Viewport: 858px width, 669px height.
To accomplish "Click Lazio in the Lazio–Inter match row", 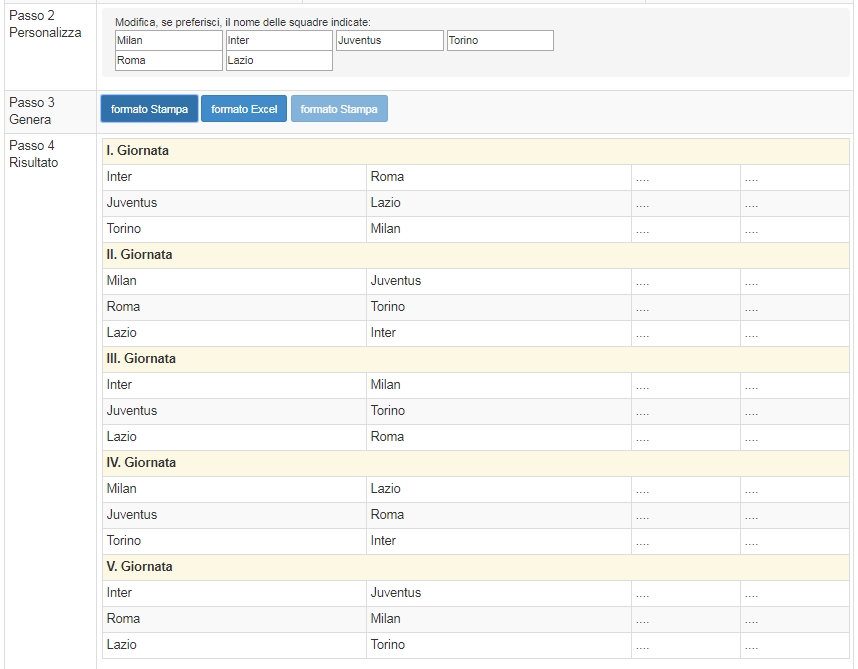I will click(x=121, y=333).
